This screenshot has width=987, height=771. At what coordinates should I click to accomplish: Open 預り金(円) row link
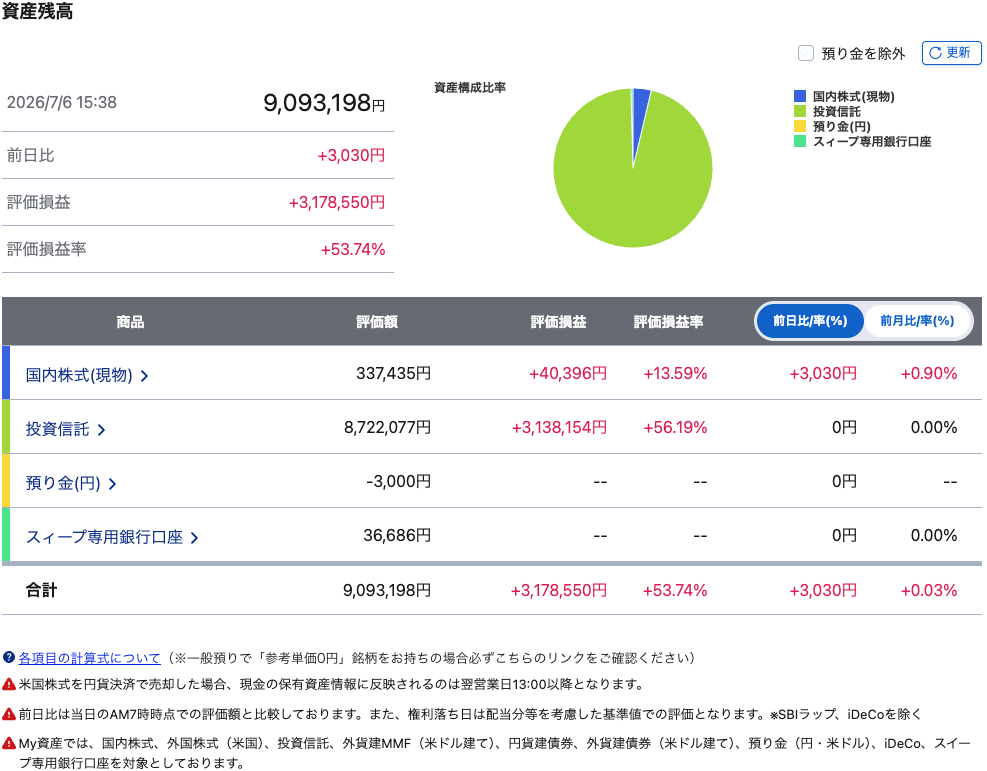(x=63, y=483)
